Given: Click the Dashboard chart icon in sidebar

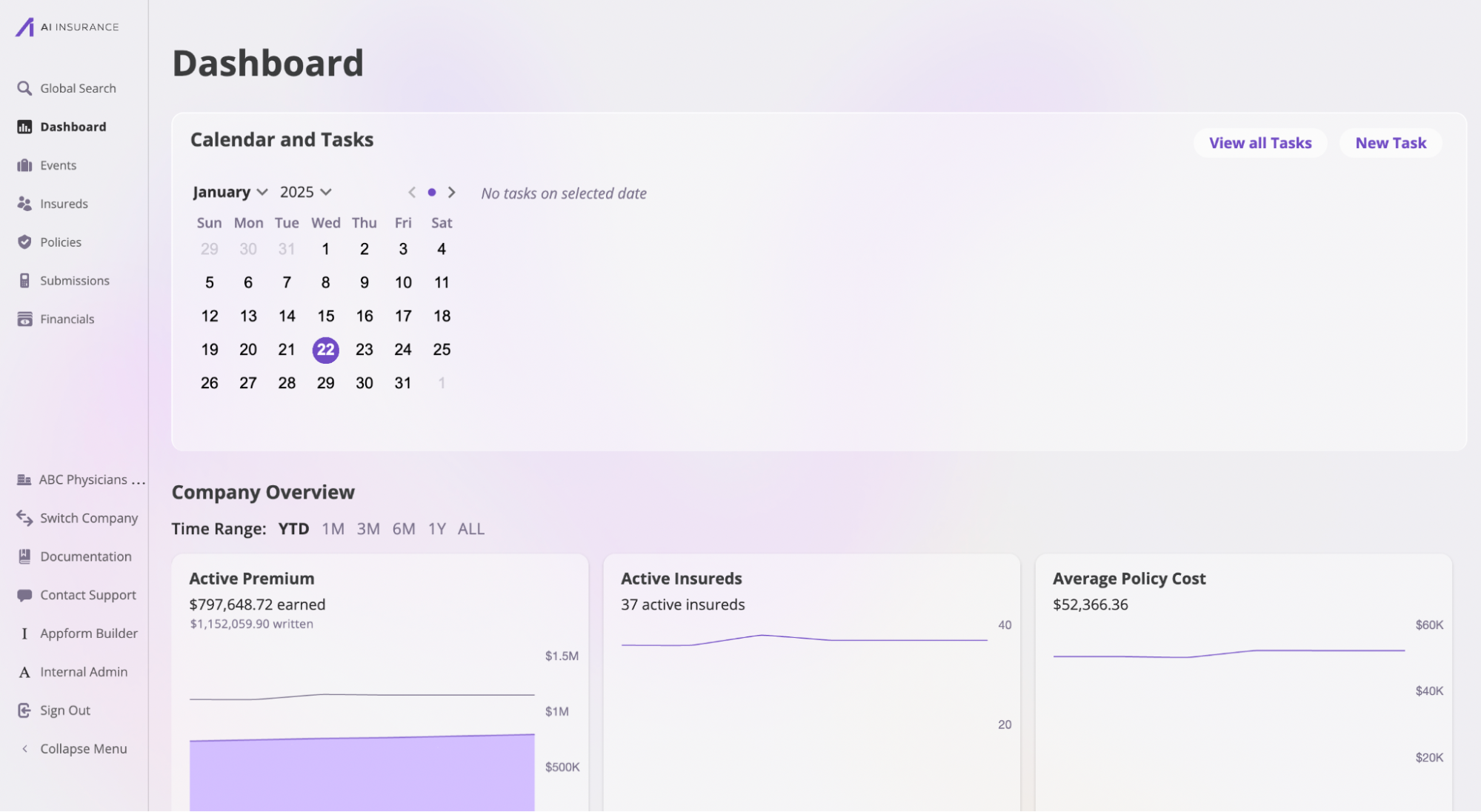Looking at the screenshot, I should [x=24, y=127].
